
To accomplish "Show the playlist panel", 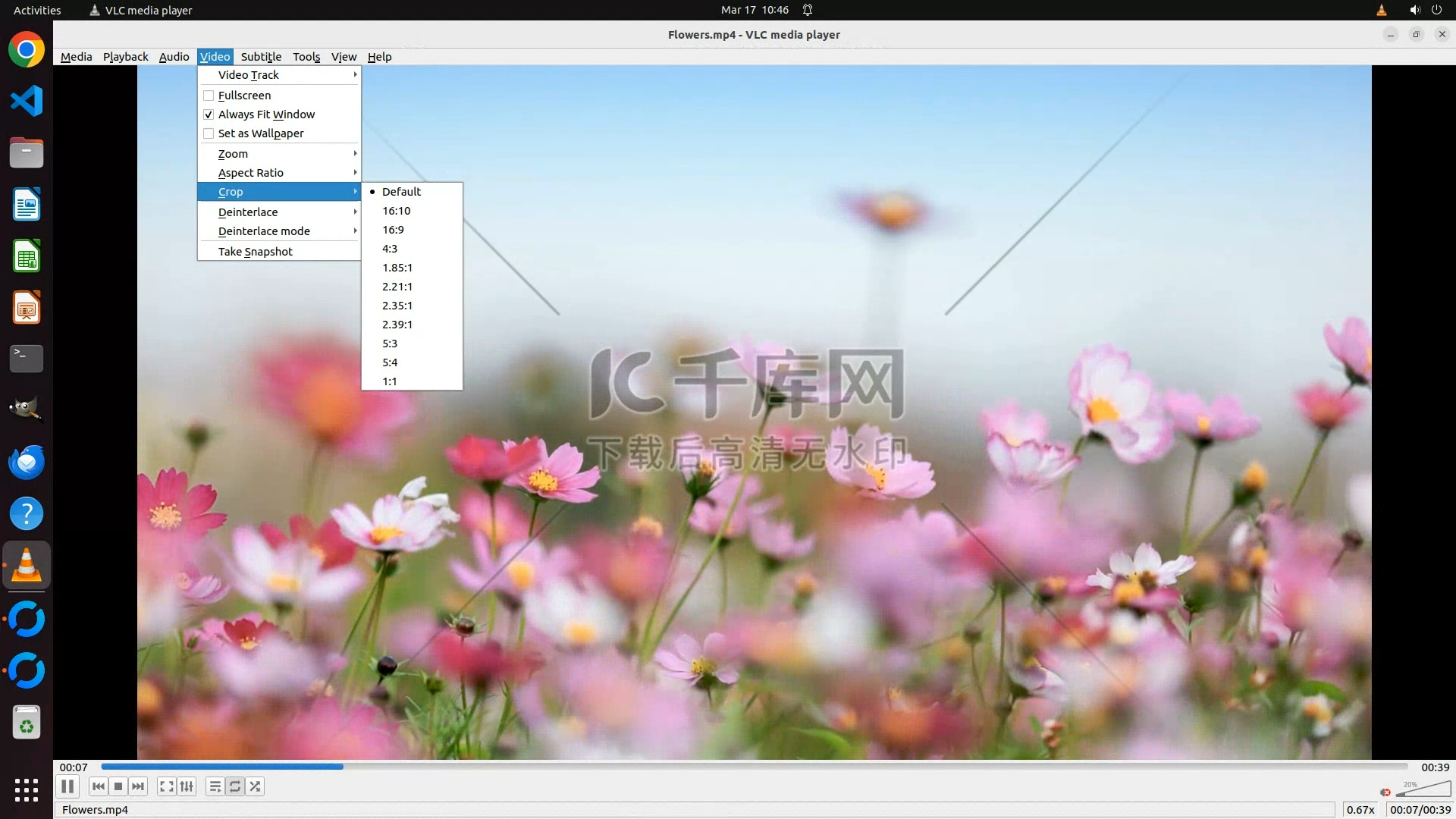I will [x=215, y=786].
